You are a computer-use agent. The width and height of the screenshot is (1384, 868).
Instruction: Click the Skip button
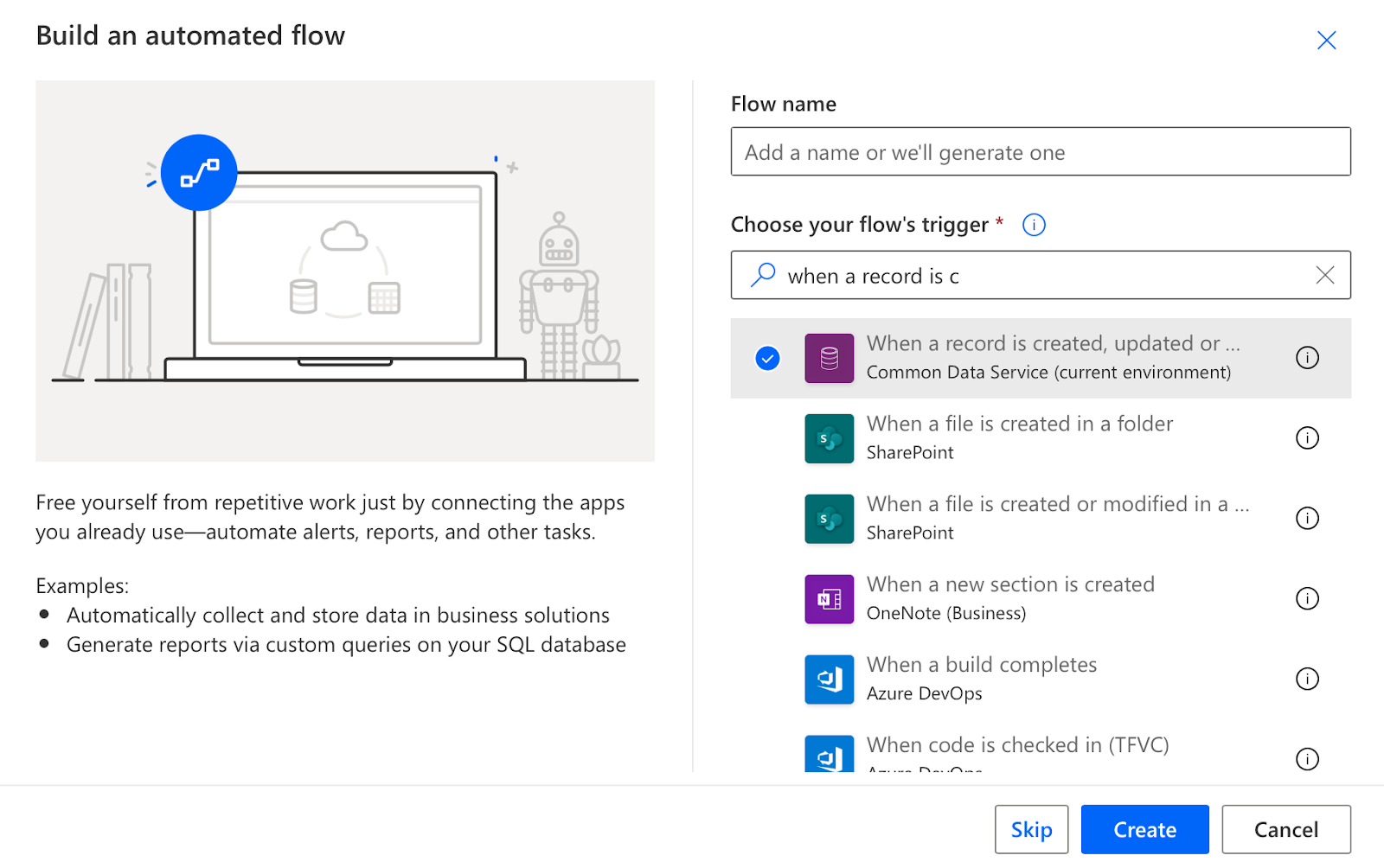[x=1031, y=830]
